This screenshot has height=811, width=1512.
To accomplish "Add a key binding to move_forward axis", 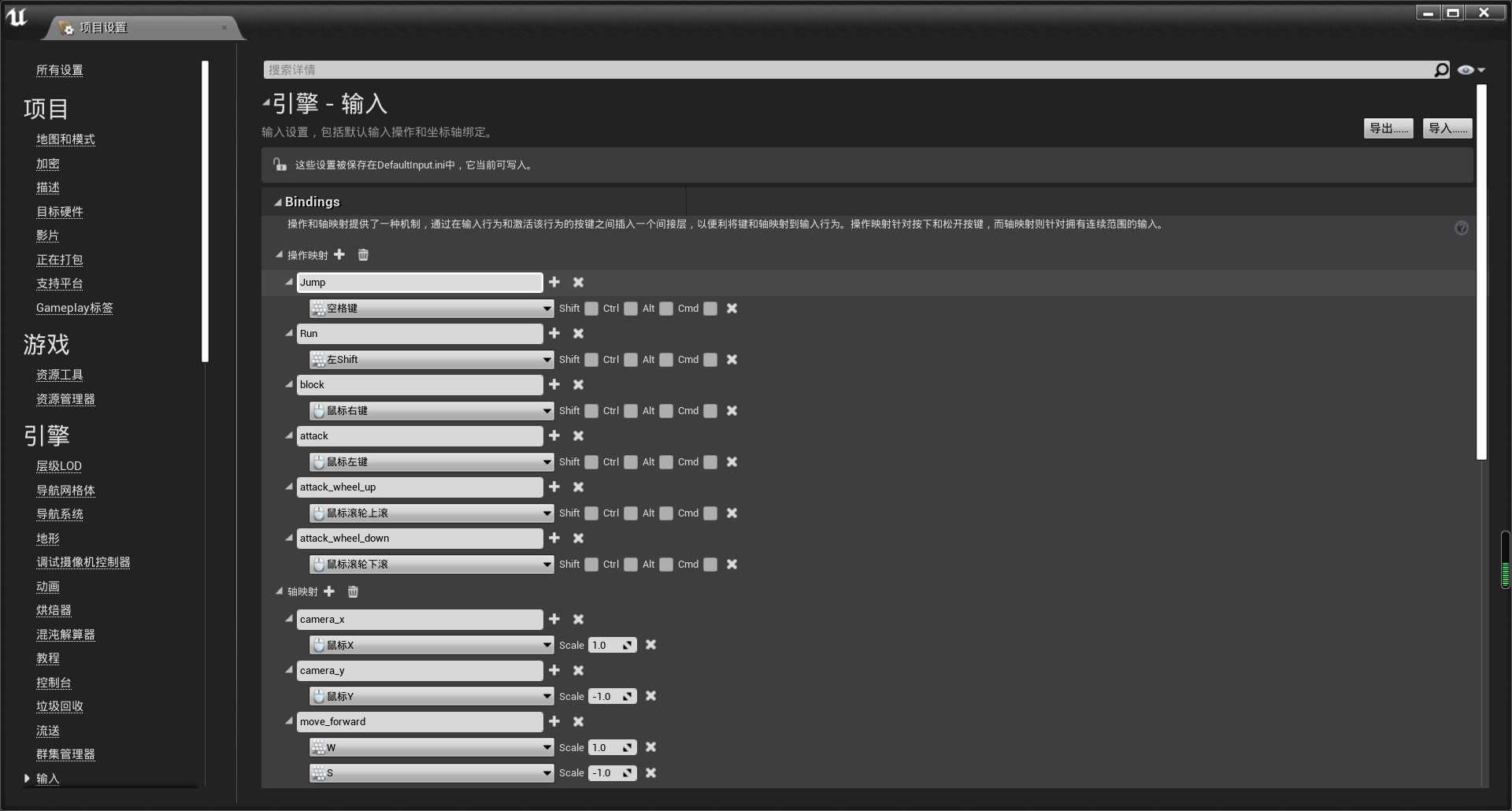I will point(554,721).
